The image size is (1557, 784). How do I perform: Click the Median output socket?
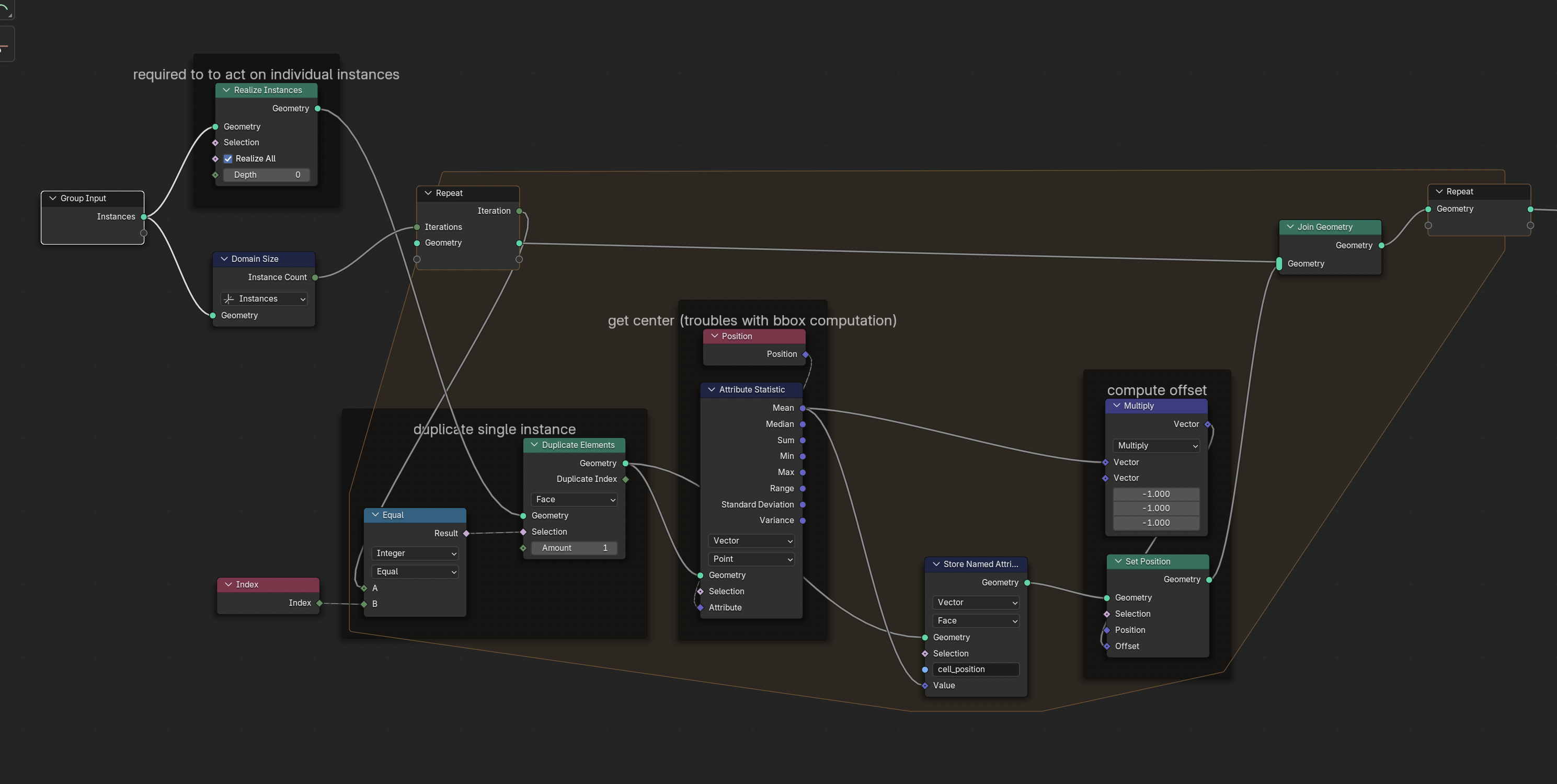[803, 424]
